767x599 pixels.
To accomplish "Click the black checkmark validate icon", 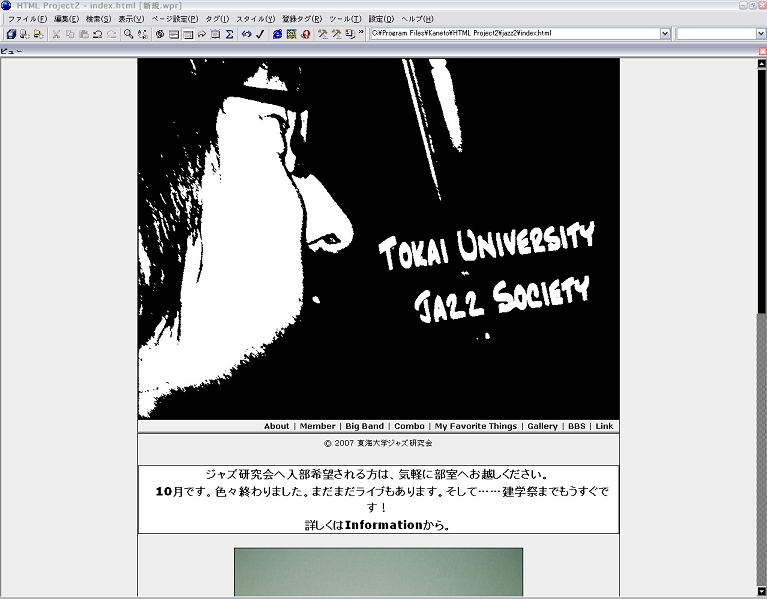I will click(x=260, y=34).
